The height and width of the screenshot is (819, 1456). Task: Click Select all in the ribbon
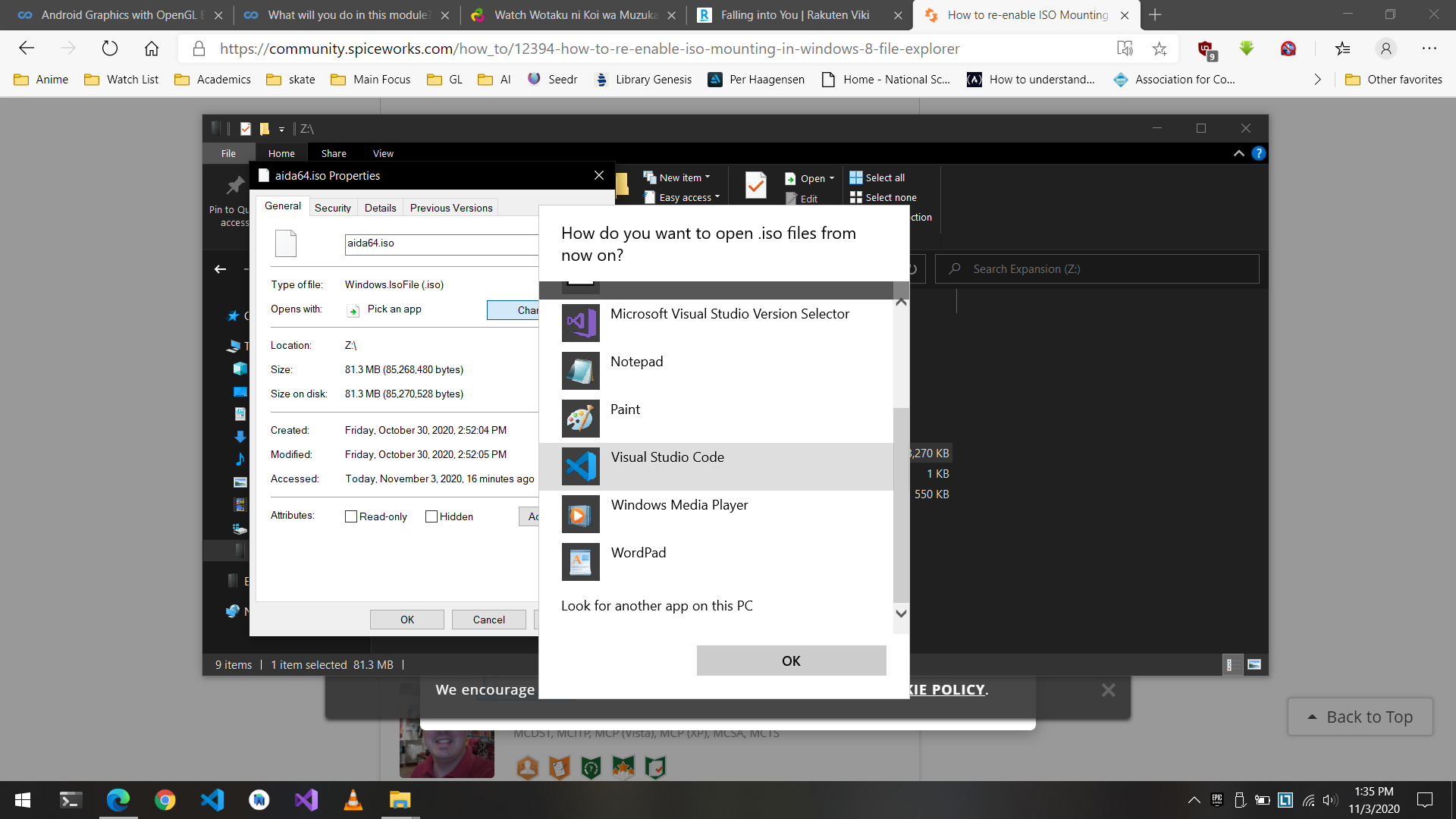pos(877,177)
